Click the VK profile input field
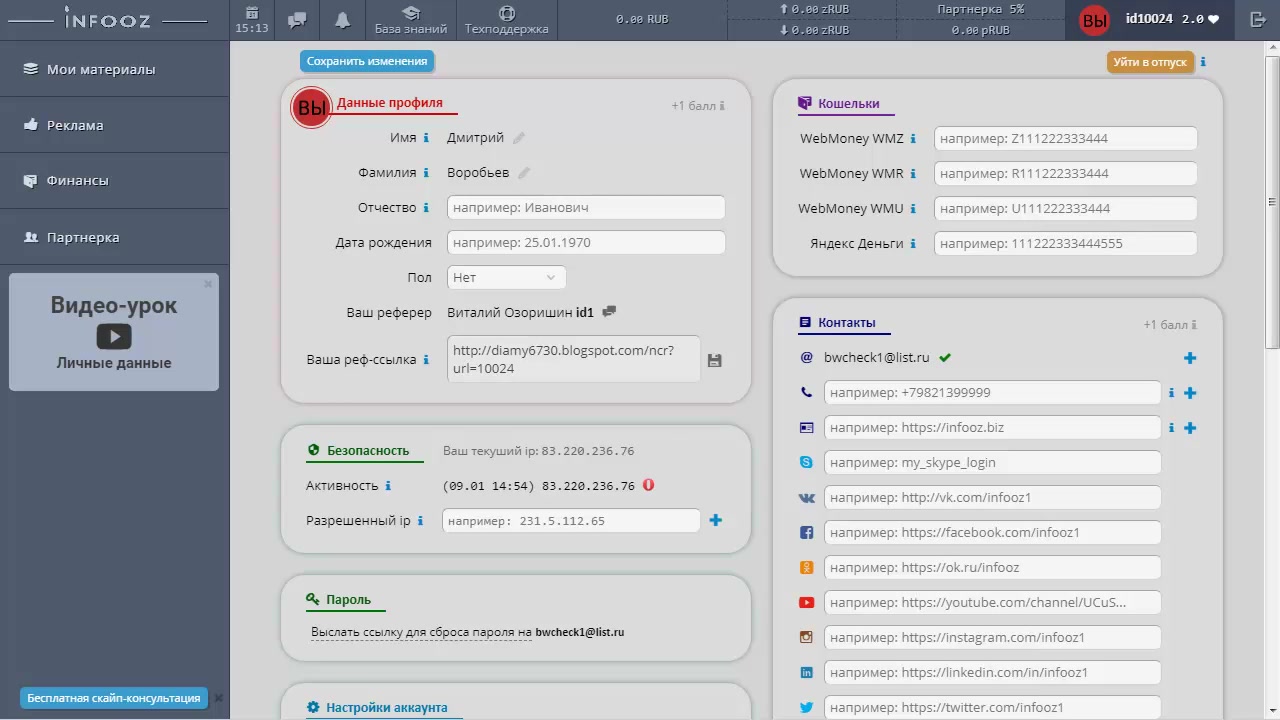The height and width of the screenshot is (720, 1280). tap(993, 498)
